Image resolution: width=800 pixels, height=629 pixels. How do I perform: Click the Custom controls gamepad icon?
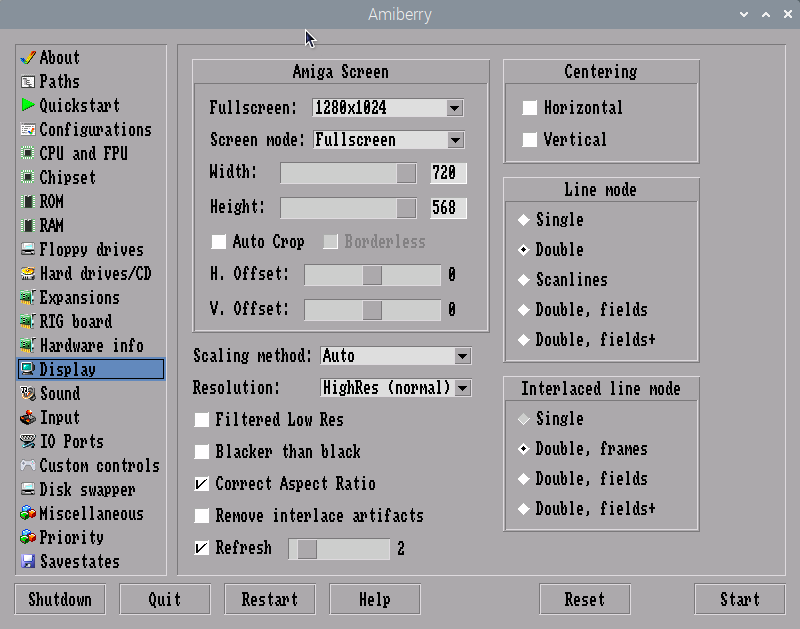(28, 465)
